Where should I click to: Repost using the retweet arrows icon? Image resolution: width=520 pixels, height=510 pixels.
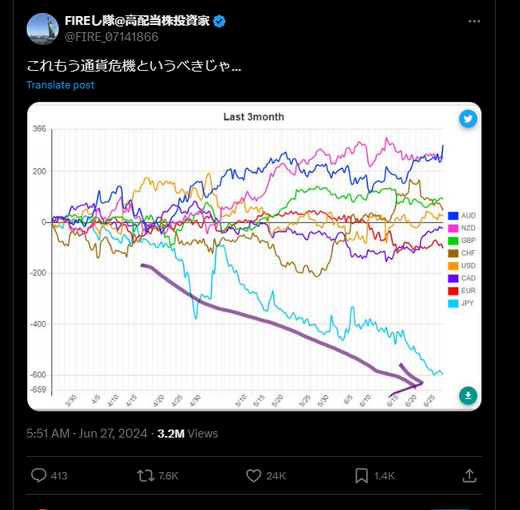coord(146,476)
